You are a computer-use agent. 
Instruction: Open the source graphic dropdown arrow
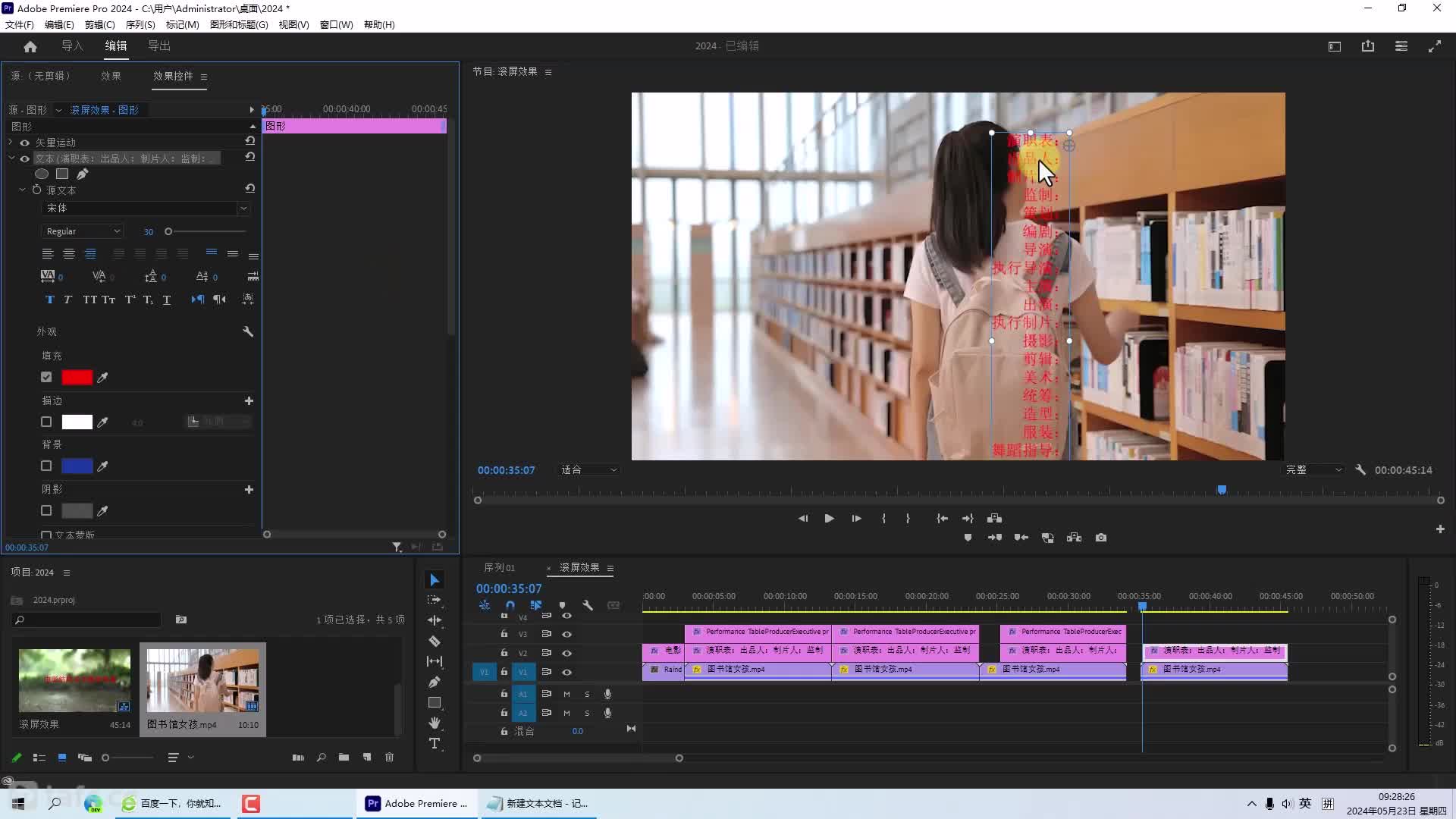(x=58, y=111)
